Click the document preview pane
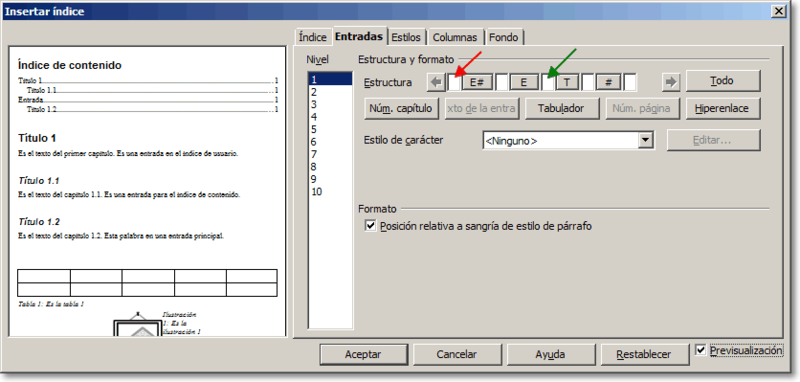Screen dimensions: 800x382 (x=147, y=191)
